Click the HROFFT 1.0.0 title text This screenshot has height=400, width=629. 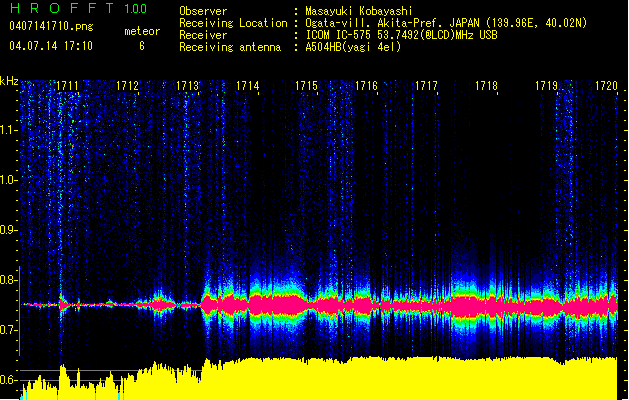[79, 8]
